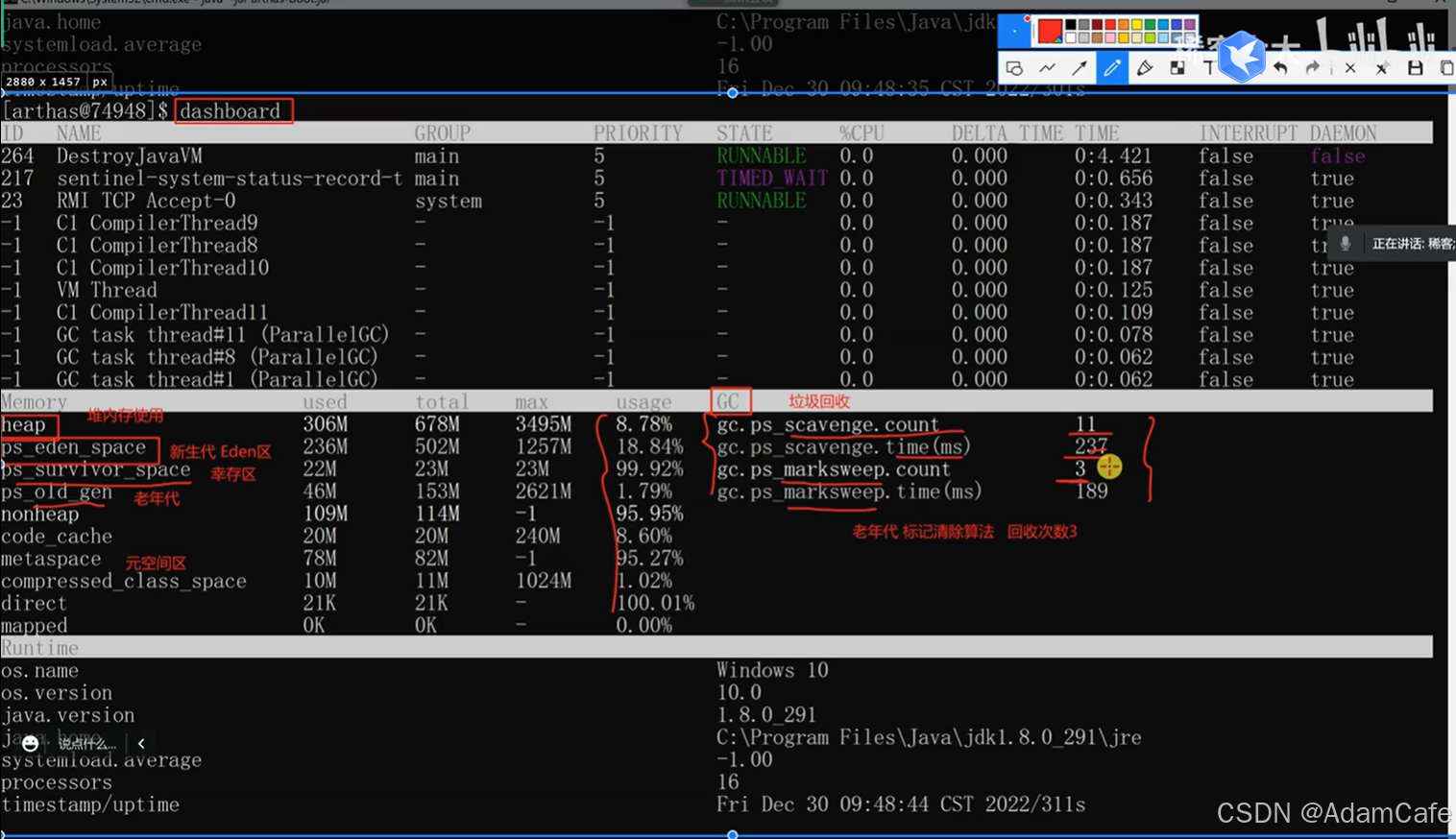Grab the top-center selection handle
Screen dimensions: 1456x839
tap(732, 92)
